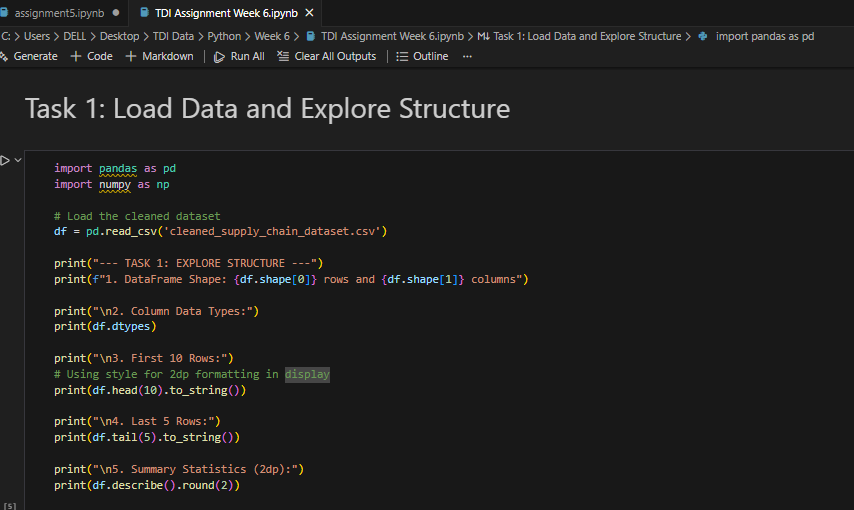Viewport: 854px width, 510px height.
Task: Click the print(df.dtypes) line
Action: [x=105, y=326]
